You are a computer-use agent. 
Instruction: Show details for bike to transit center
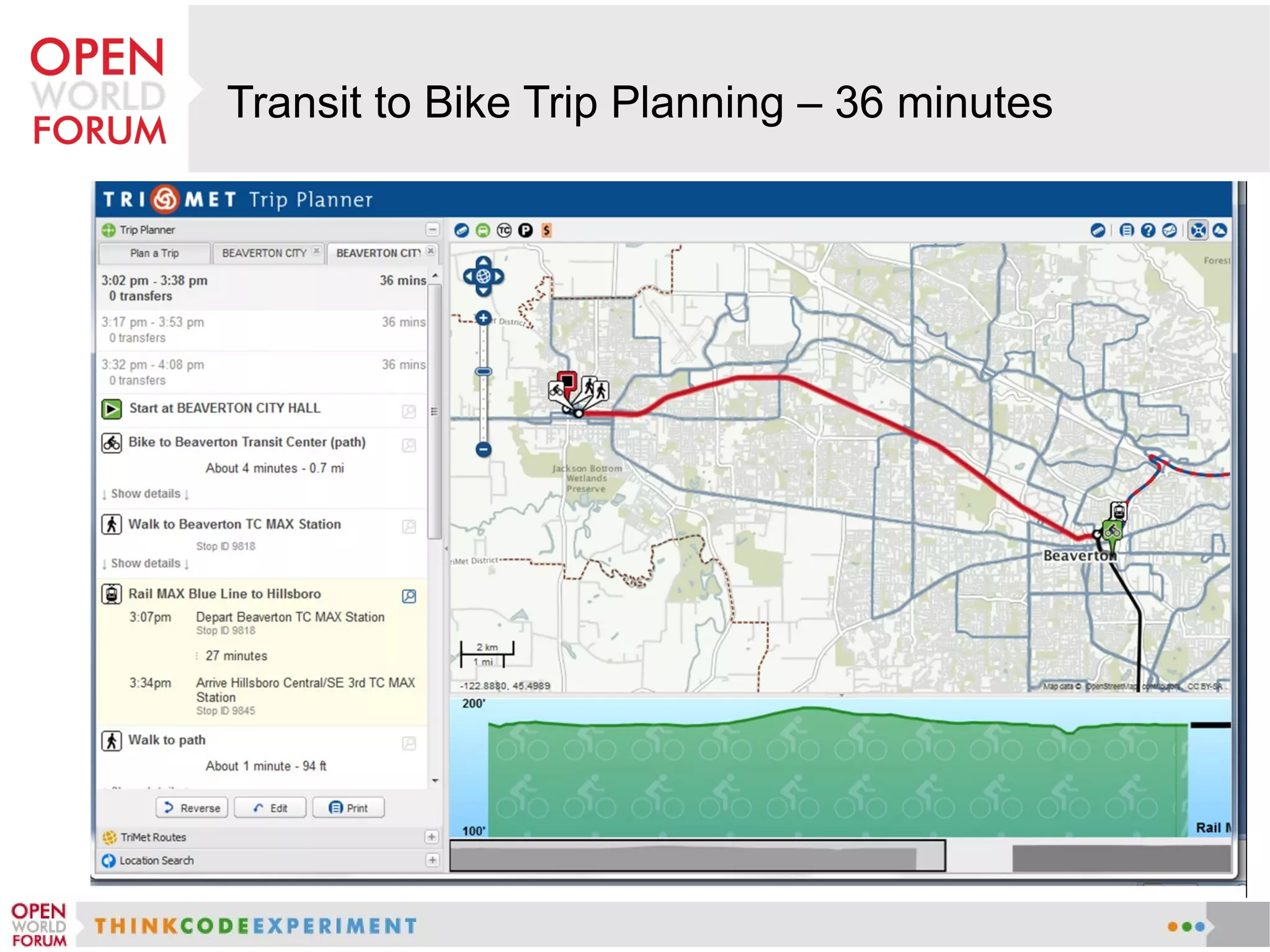coord(146,494)
